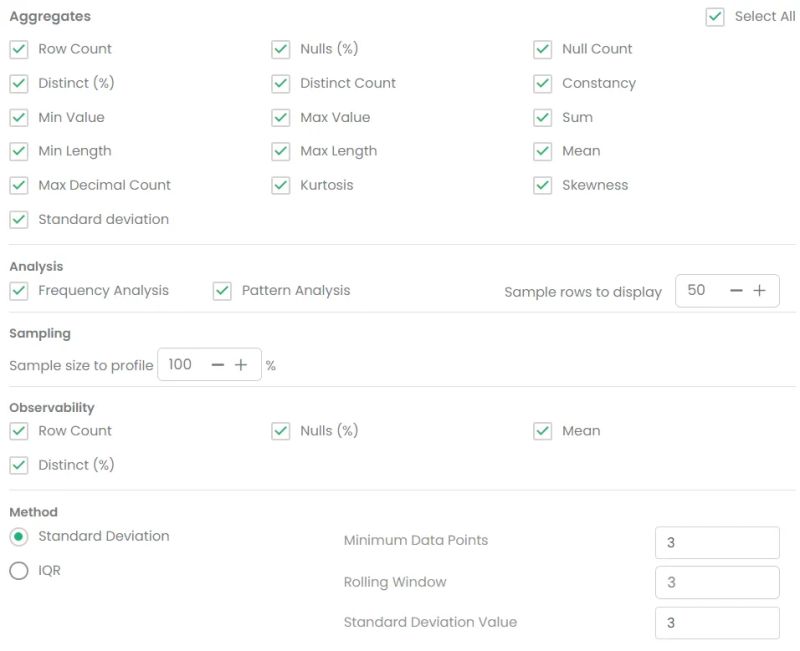
Task: Uncheck the Nulls (%) aggregate
Action: (280, 49)
